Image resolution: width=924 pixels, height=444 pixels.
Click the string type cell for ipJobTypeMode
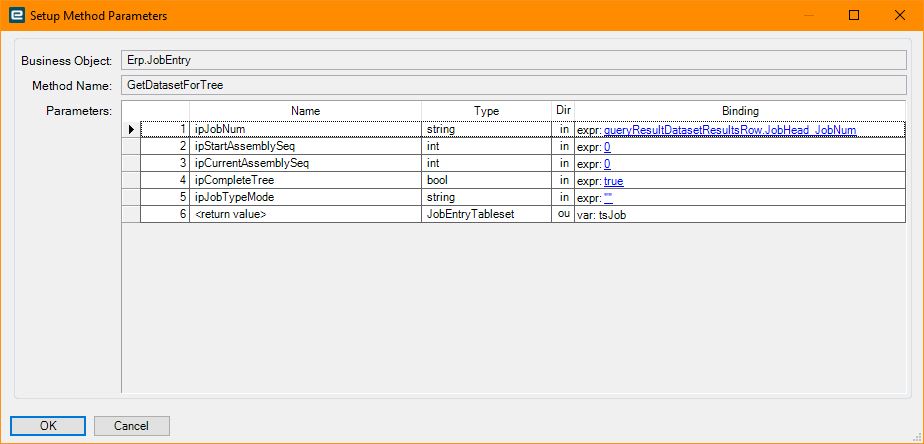(487, 198)
